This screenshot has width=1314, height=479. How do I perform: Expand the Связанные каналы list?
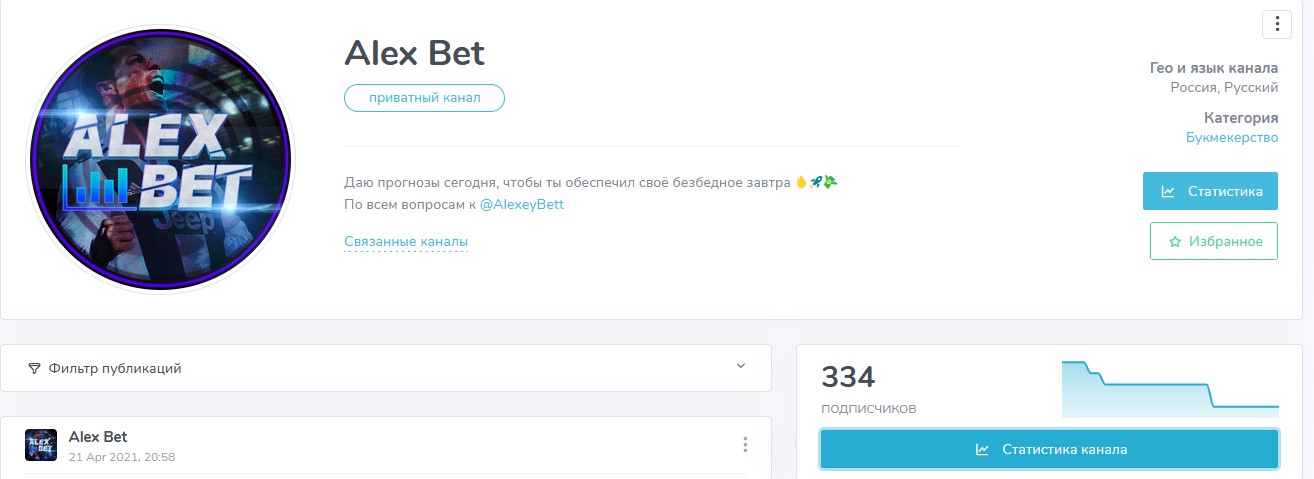pos(406,242)
